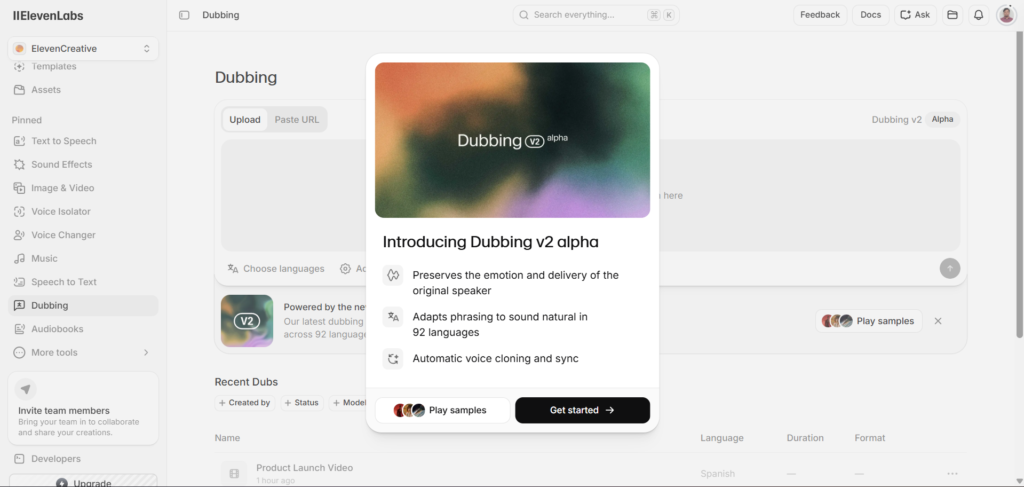The height and width of the screenshot is (487, 1024).
Task: Click the Format column header
Action: (869, 438)
